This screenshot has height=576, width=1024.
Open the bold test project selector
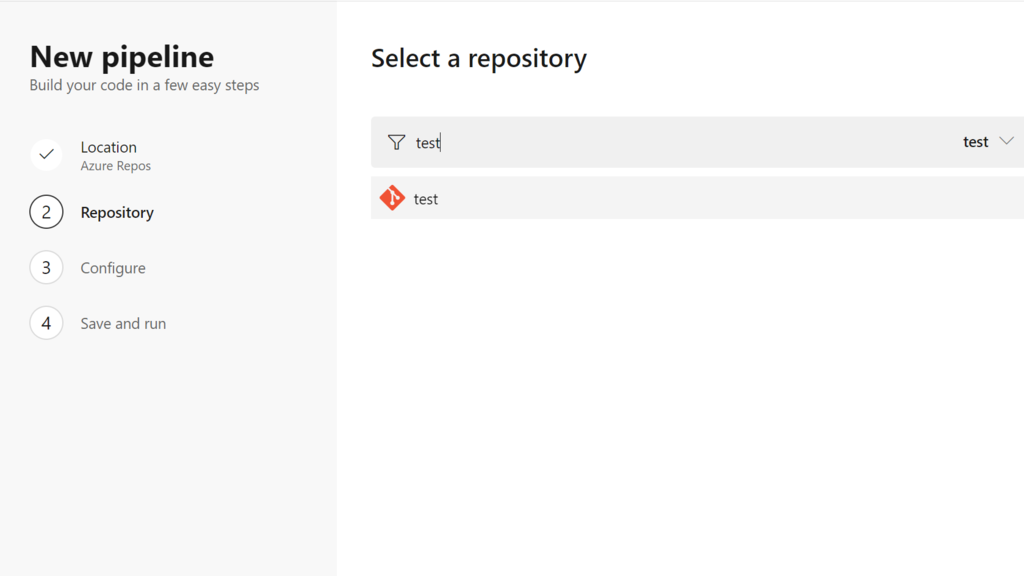click(975, 142)
